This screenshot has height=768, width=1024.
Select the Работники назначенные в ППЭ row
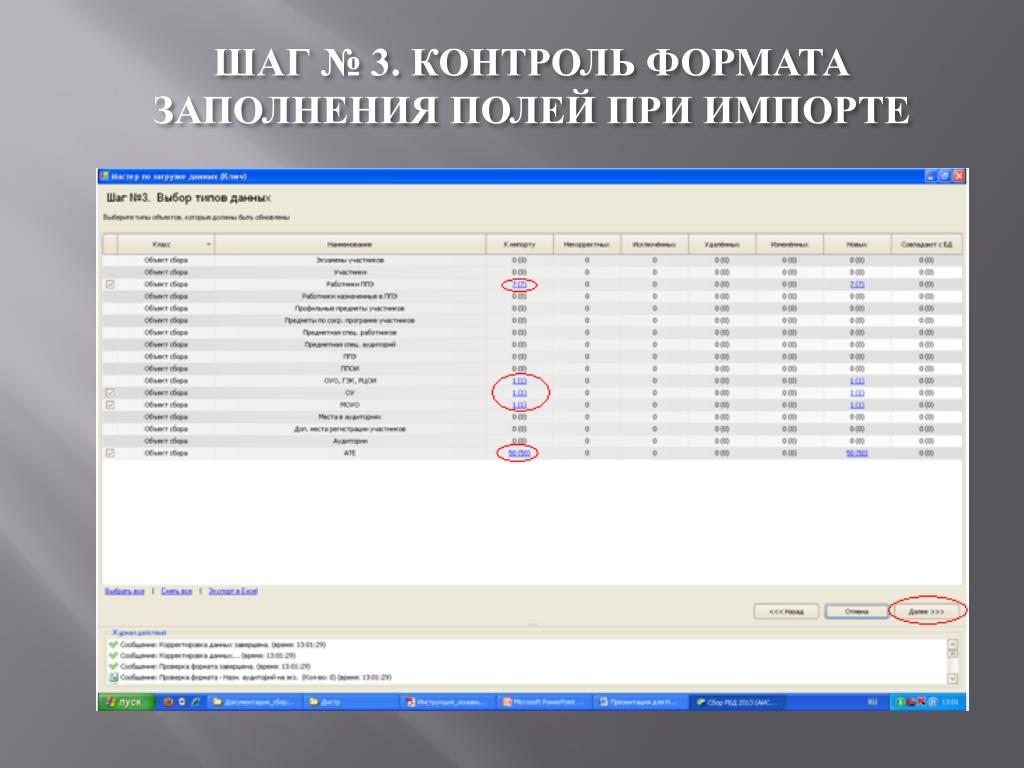350,296
